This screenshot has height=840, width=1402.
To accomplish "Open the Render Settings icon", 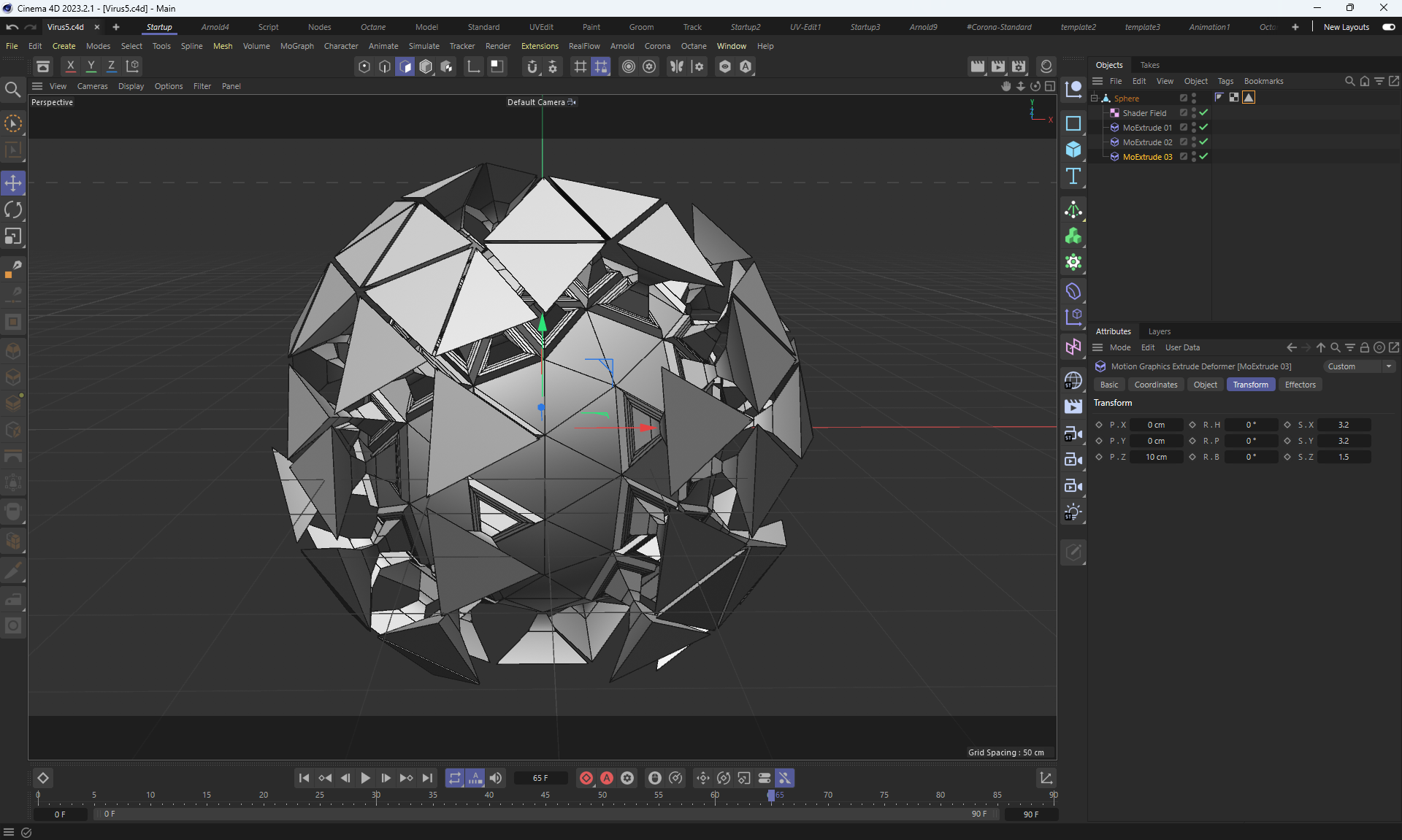I will (x=1019, y=66).
